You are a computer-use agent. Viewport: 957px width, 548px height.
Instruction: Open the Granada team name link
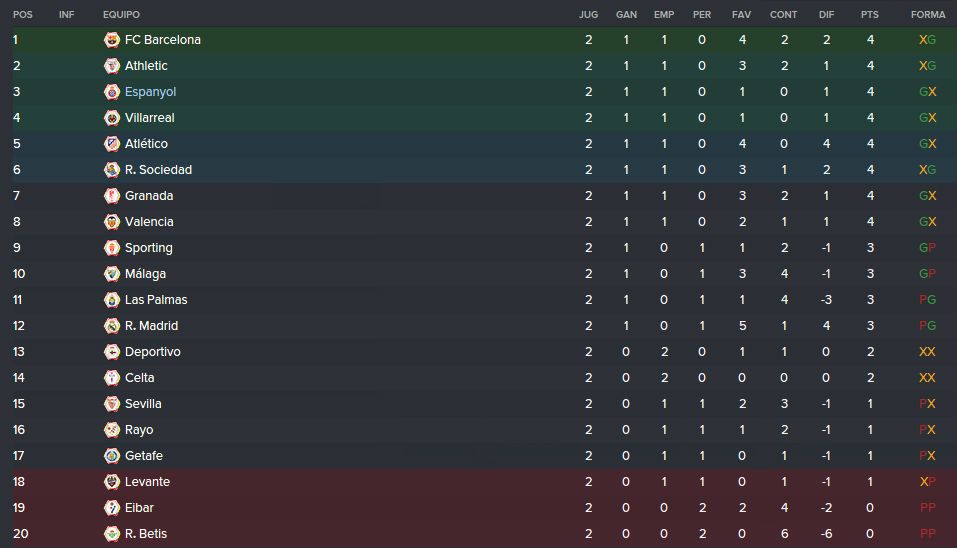149,196
